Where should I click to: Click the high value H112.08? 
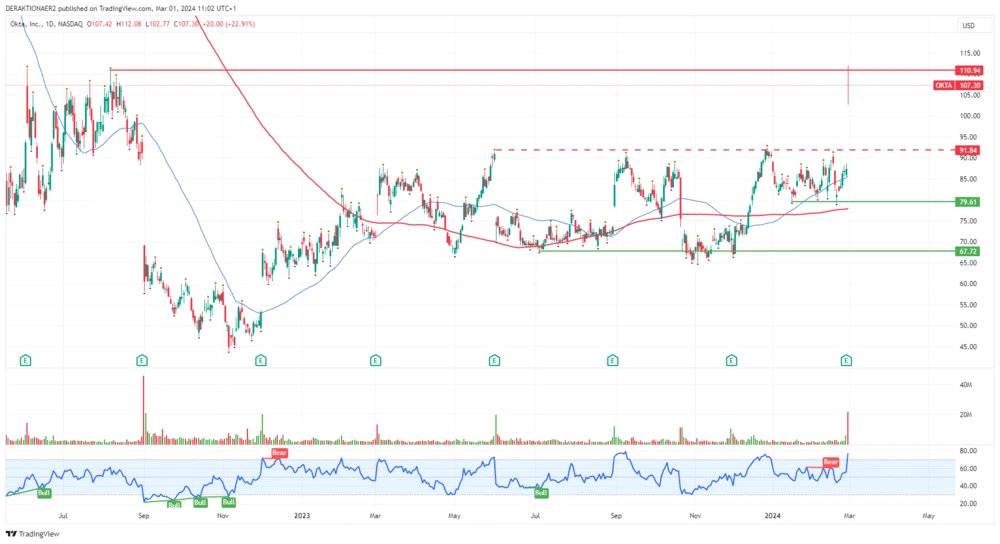click(x=129, y=24)
